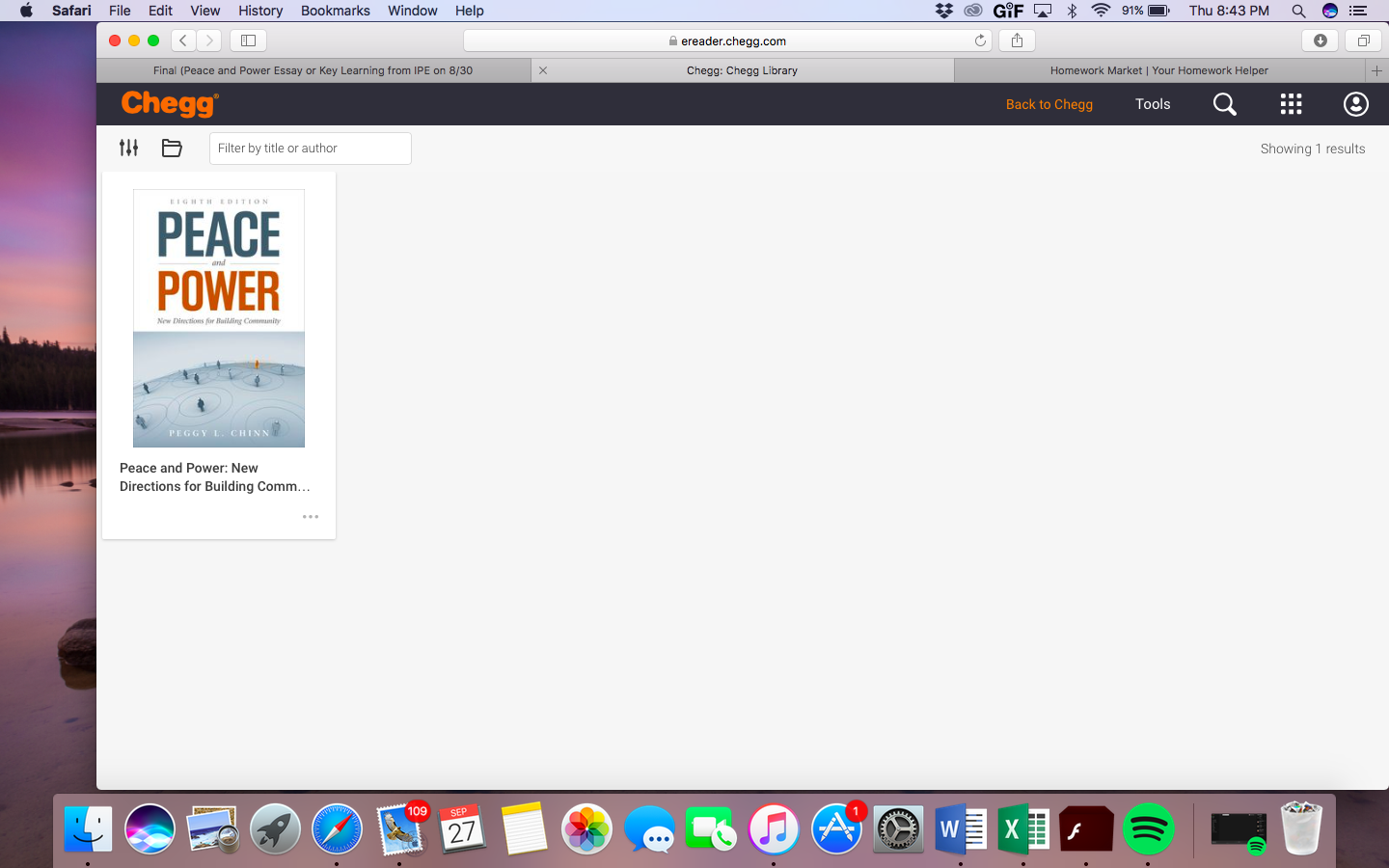The width and height of the screenshot is (1389, 868).
Task: Open the History menu
Action: 260,11
